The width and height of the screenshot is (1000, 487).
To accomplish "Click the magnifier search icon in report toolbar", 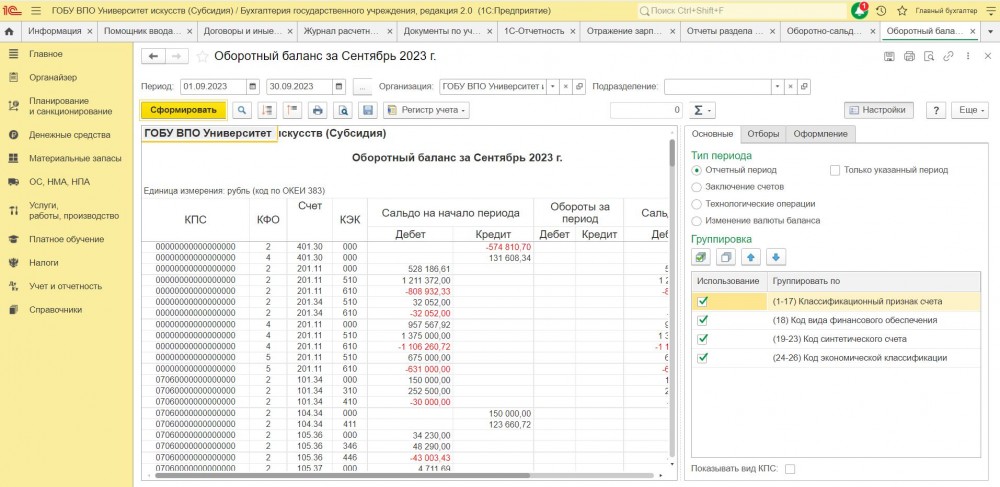I will tap(242, 110).
